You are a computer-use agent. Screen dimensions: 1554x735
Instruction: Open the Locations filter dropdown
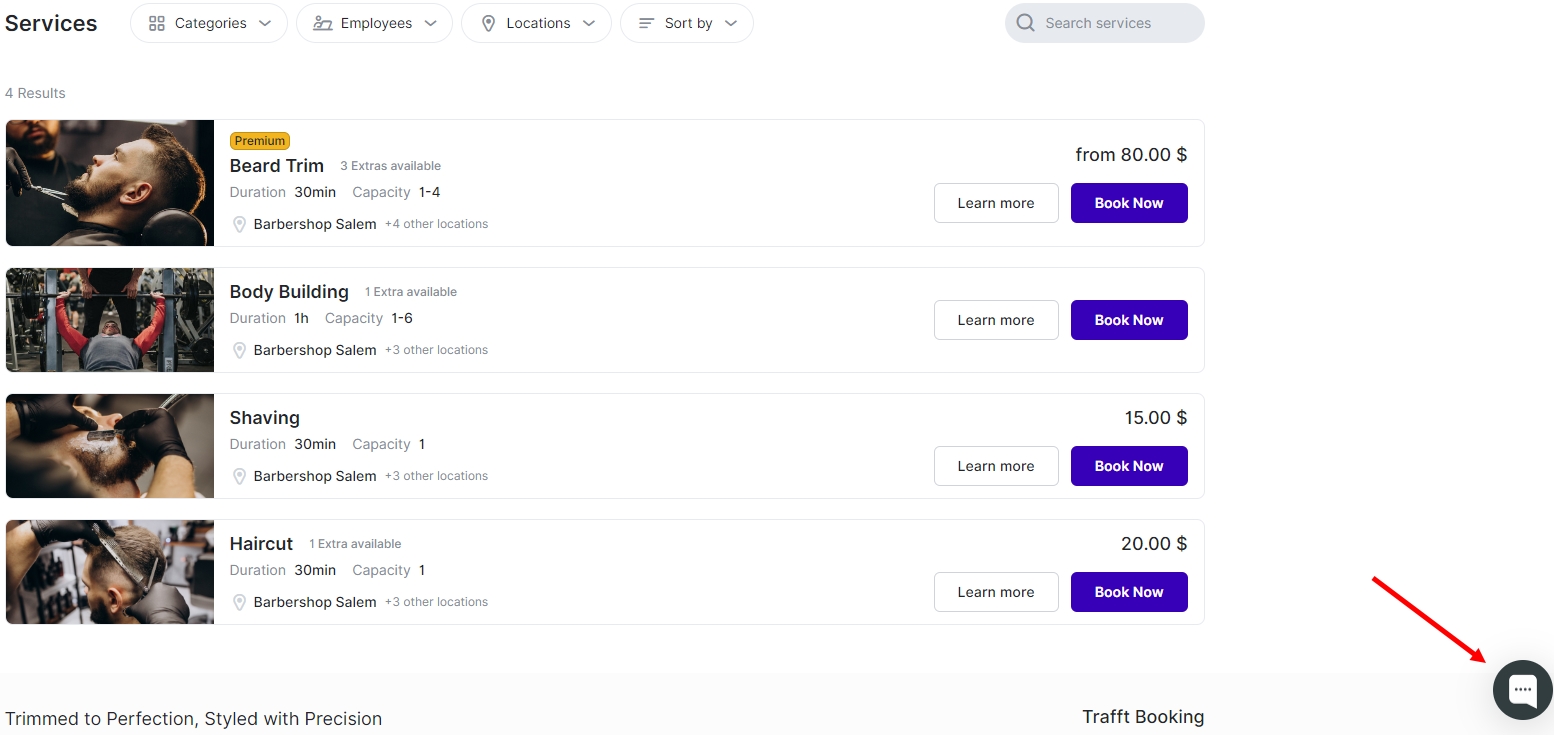coord(536,23)
